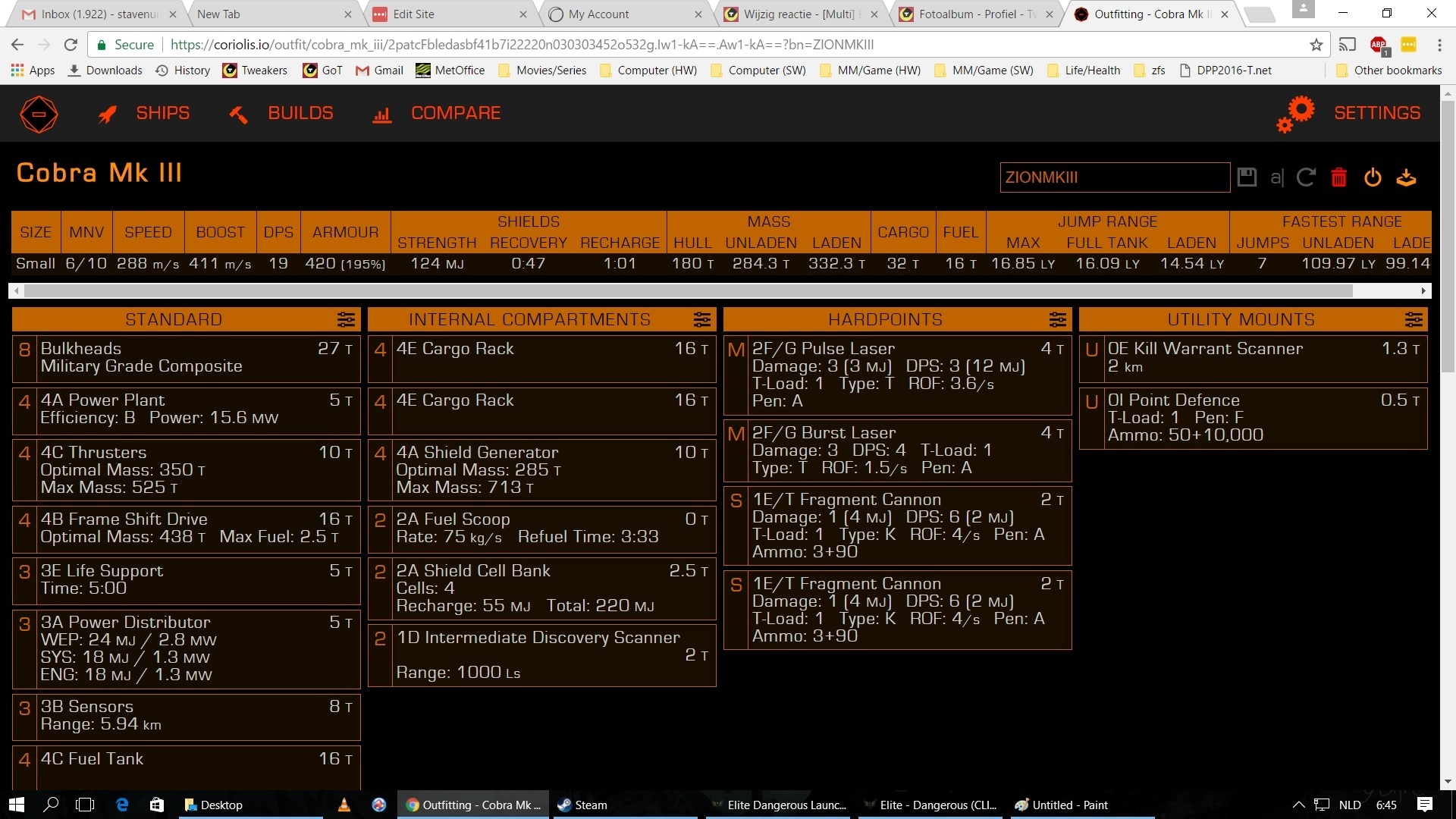Click the horizontal stats scrollbar
Image resolution: width=1456 pixels, height=819 pixels.
(x=682, y=291)
